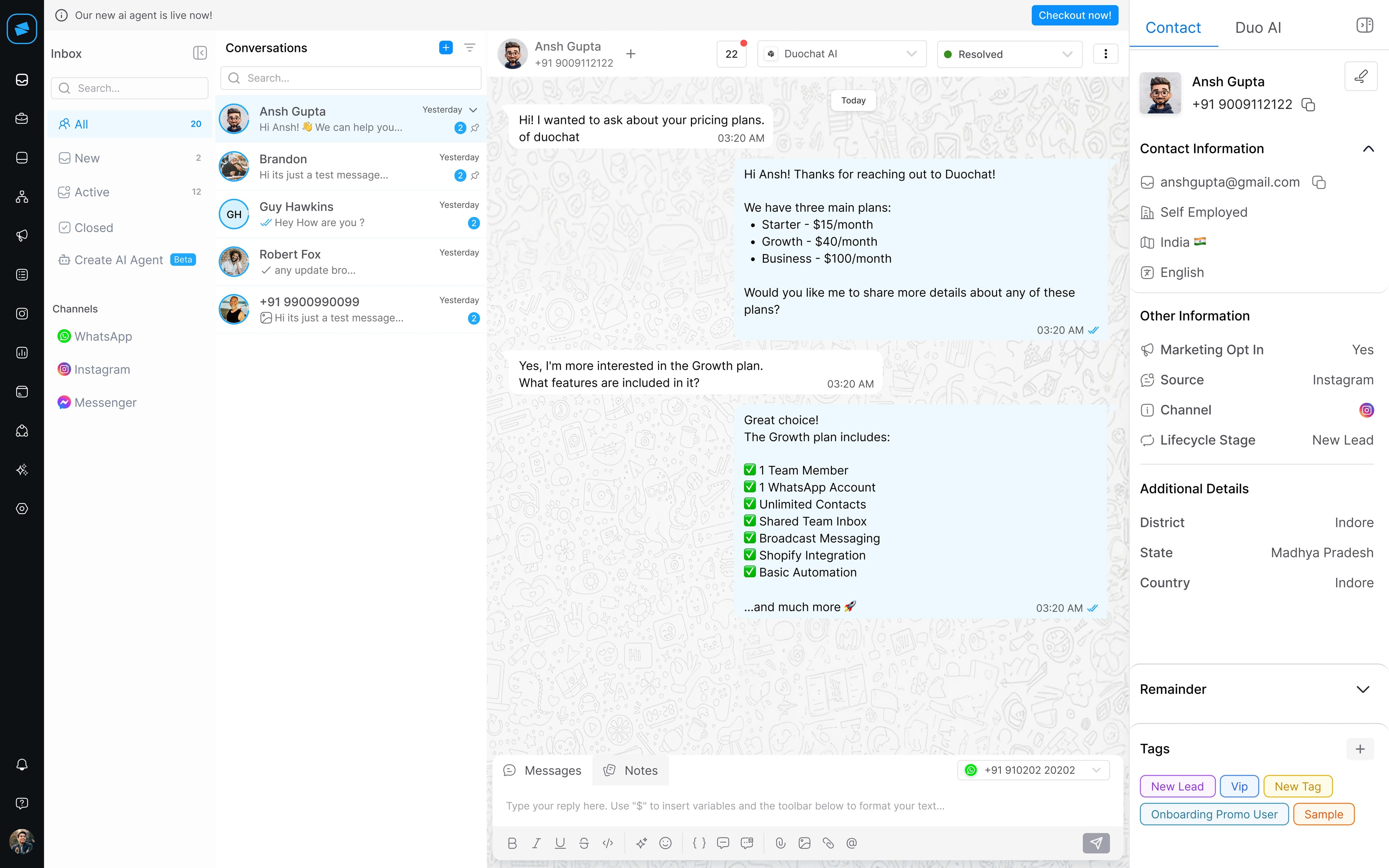
Task: Copy Ansh Gupta's phone number
Action: coord(1308,104)
